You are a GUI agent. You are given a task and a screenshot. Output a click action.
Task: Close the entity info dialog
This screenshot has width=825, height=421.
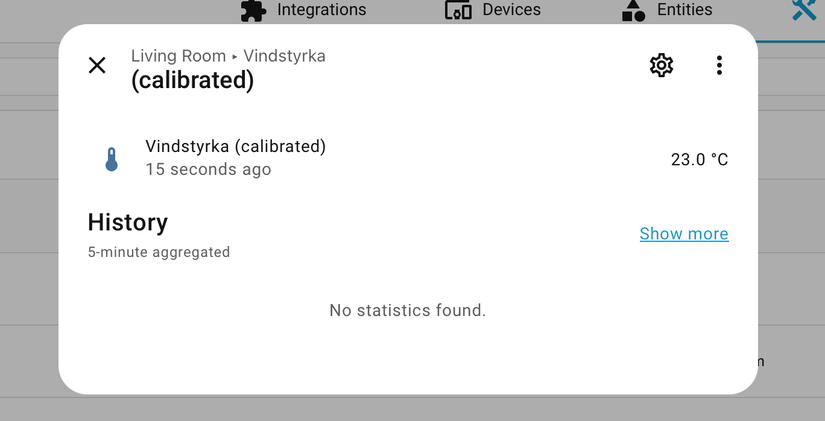[97, 66]
